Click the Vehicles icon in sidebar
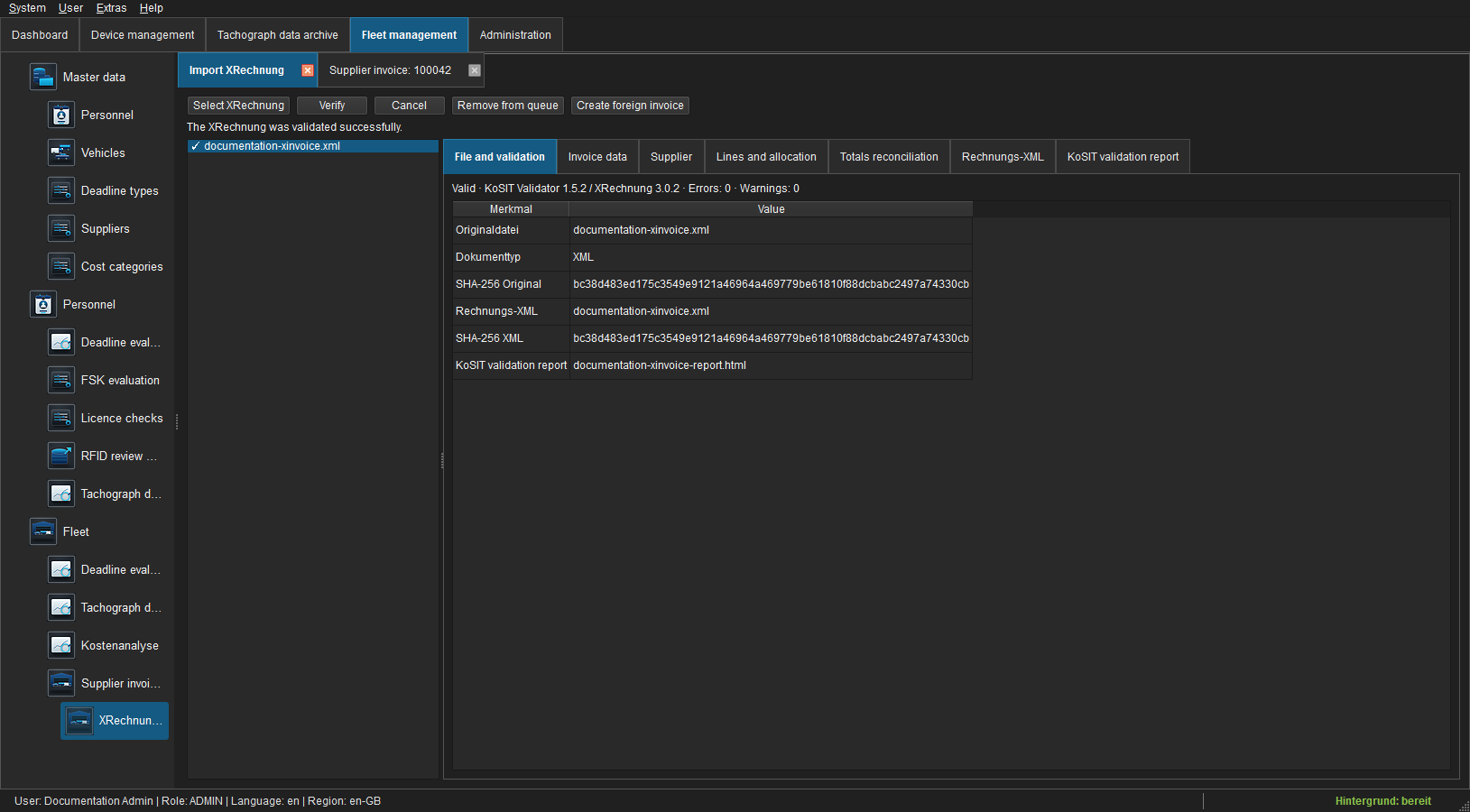Image resolution: width=1470 pixels, height=812 pixels. [x=61, y=152]
